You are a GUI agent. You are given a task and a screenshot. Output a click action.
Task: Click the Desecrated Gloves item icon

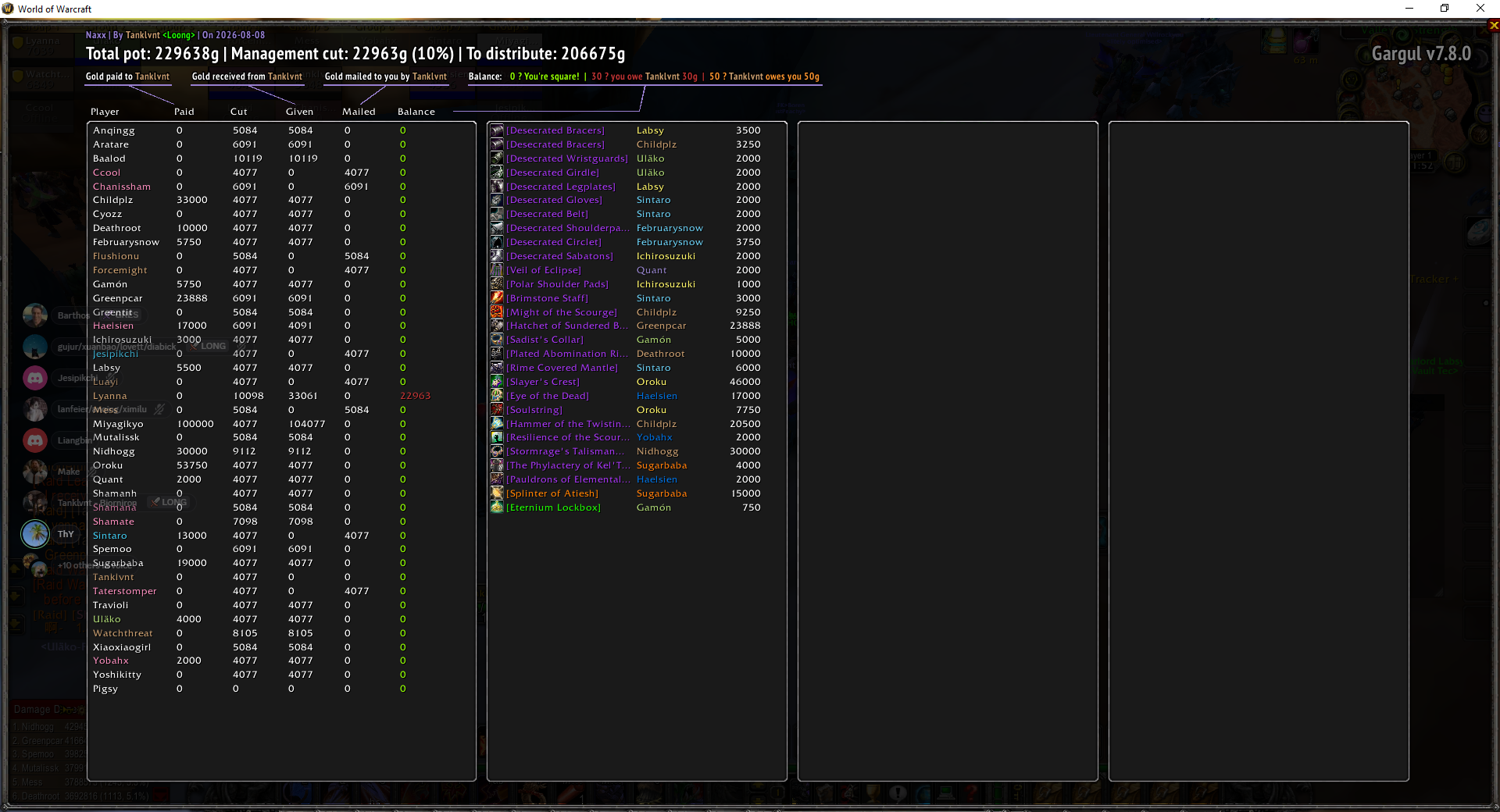pyautogui.click(x=497, y=200)
